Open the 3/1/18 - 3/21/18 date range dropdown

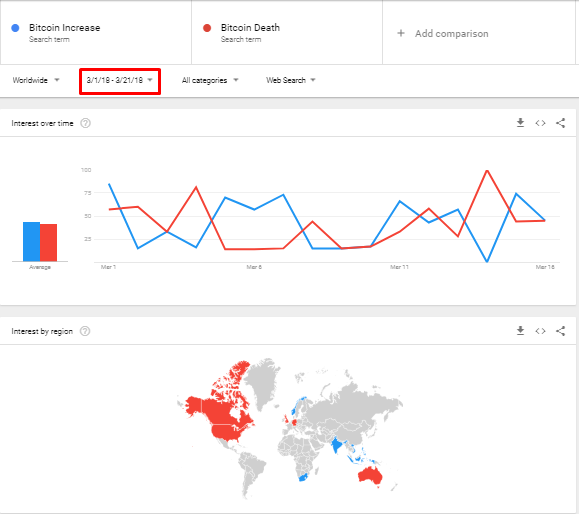coord(120,80)
